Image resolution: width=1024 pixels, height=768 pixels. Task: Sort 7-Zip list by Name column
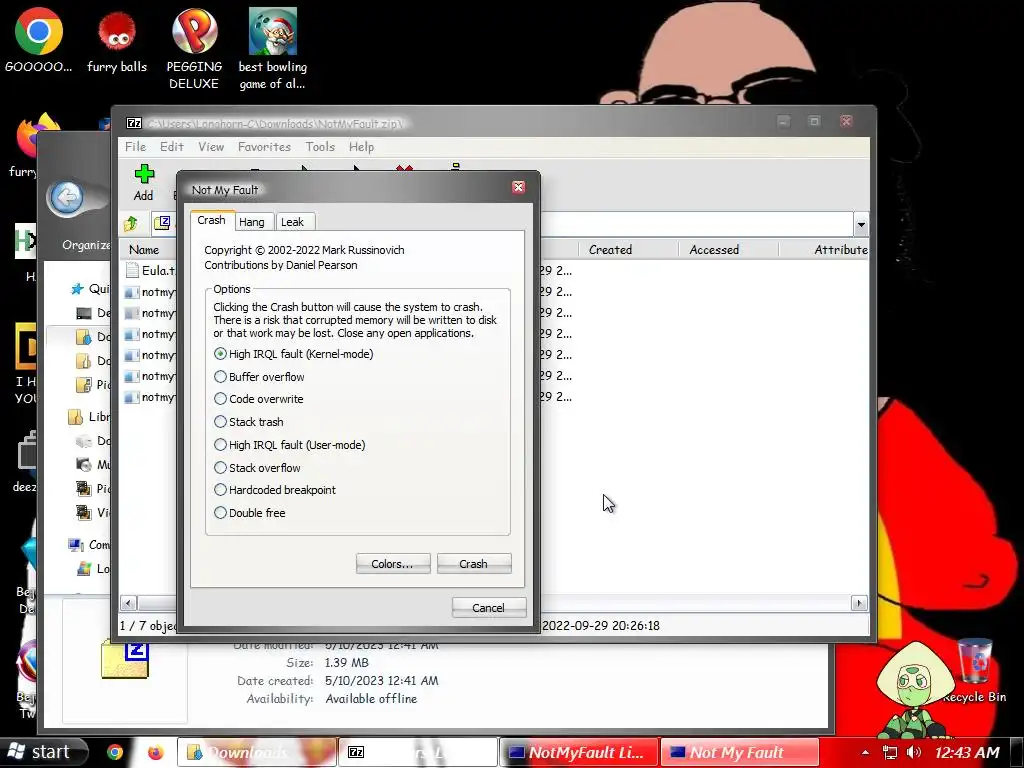point(149,249)
